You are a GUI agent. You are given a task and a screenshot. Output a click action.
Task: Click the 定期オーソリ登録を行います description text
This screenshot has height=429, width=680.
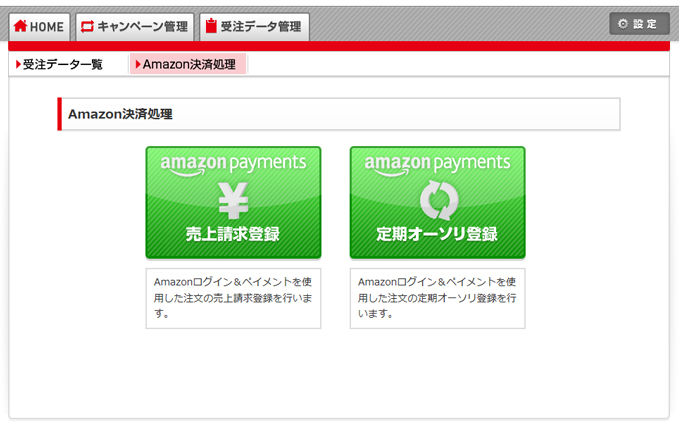437,298
